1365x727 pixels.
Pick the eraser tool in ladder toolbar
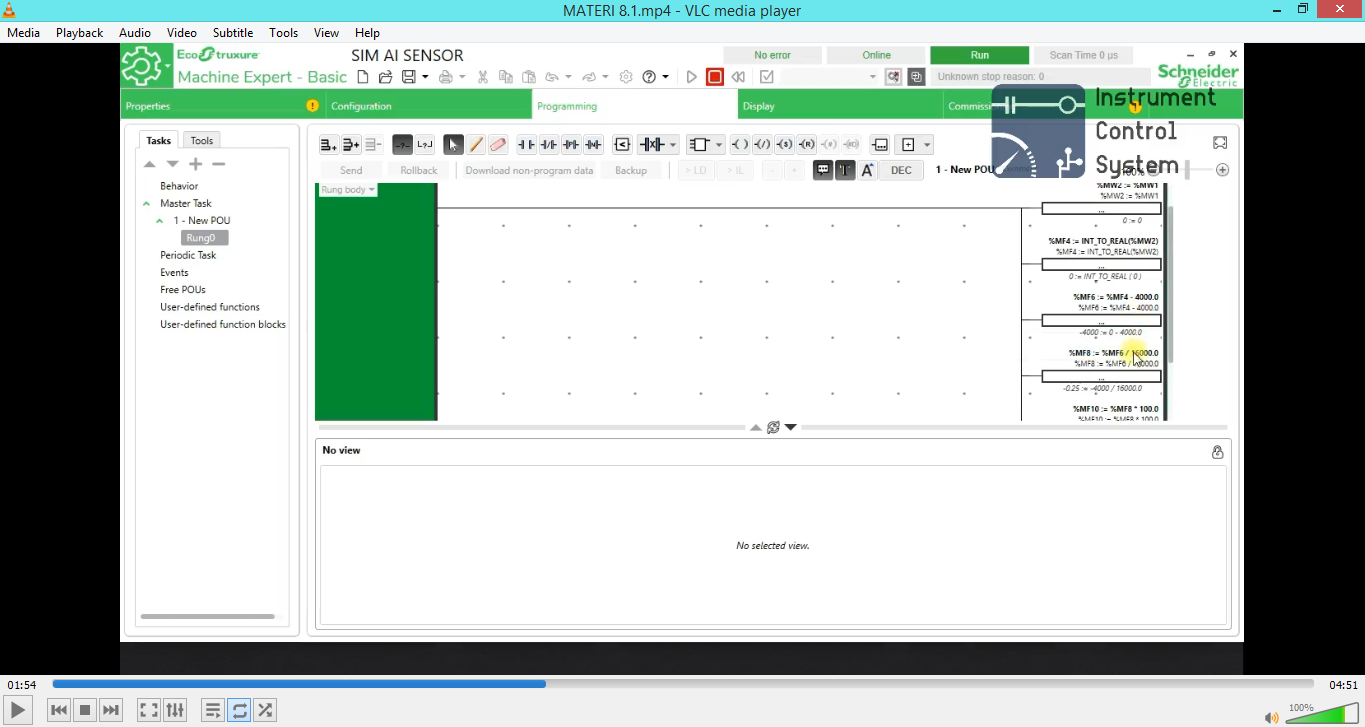(x=498, y=145)
